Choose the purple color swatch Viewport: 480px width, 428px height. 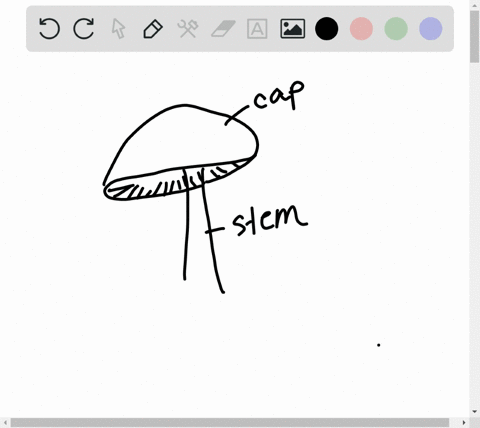point(431,29)
